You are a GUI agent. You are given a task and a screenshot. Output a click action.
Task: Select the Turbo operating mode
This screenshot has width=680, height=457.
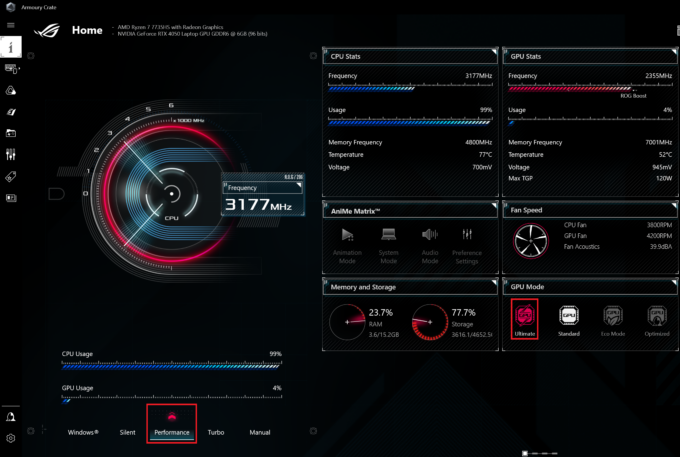216,433
